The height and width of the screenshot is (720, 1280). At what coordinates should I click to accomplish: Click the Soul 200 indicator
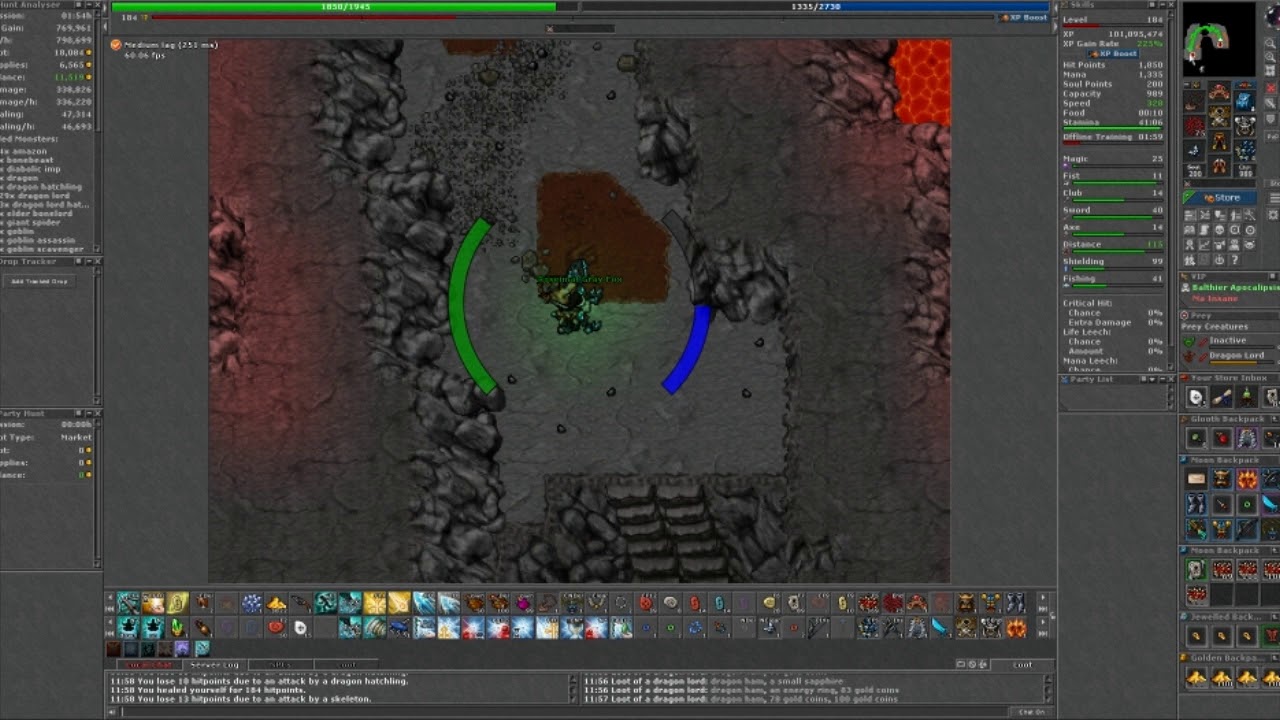tap(1194, 170)
